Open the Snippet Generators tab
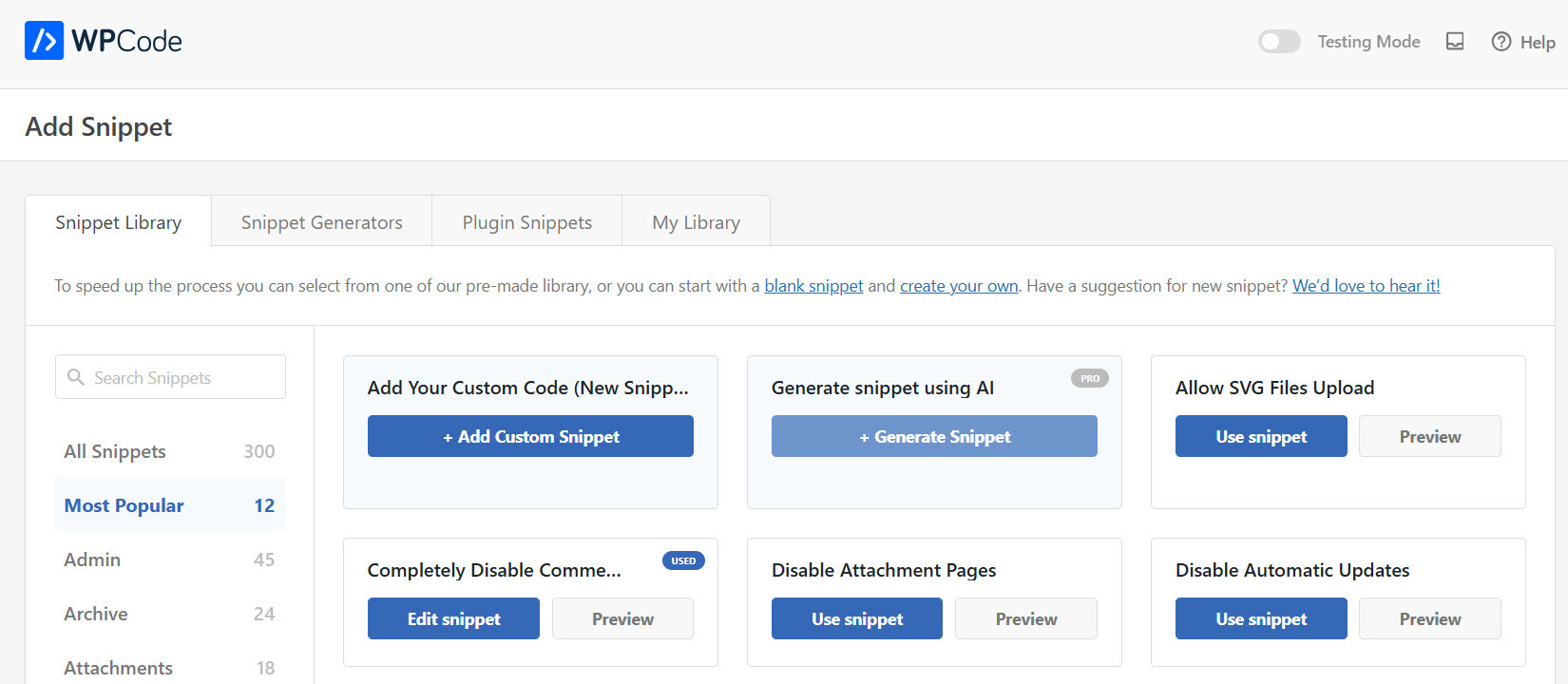 321,222
